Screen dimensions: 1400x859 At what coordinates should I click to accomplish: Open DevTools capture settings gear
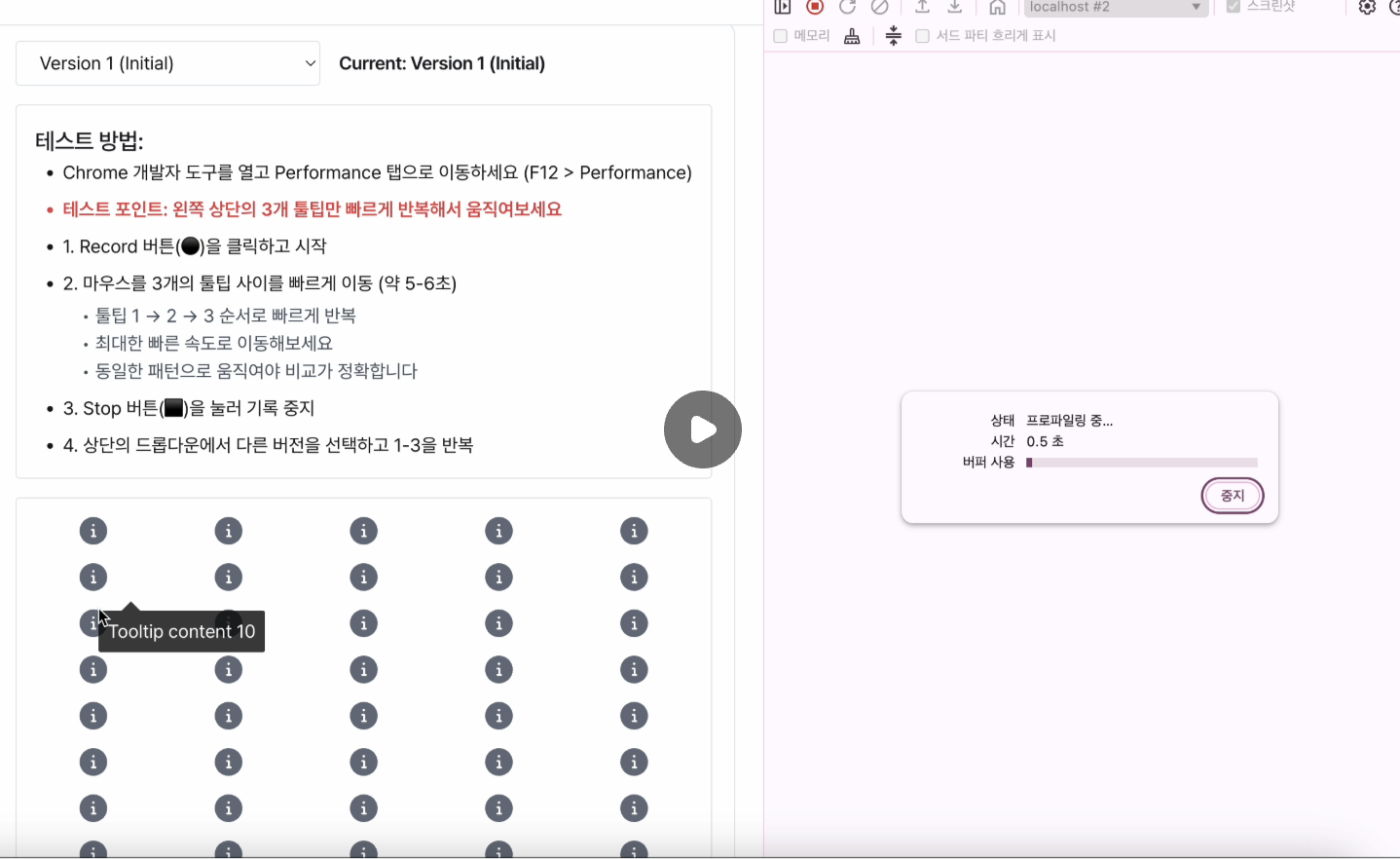tap(1366, 7)
